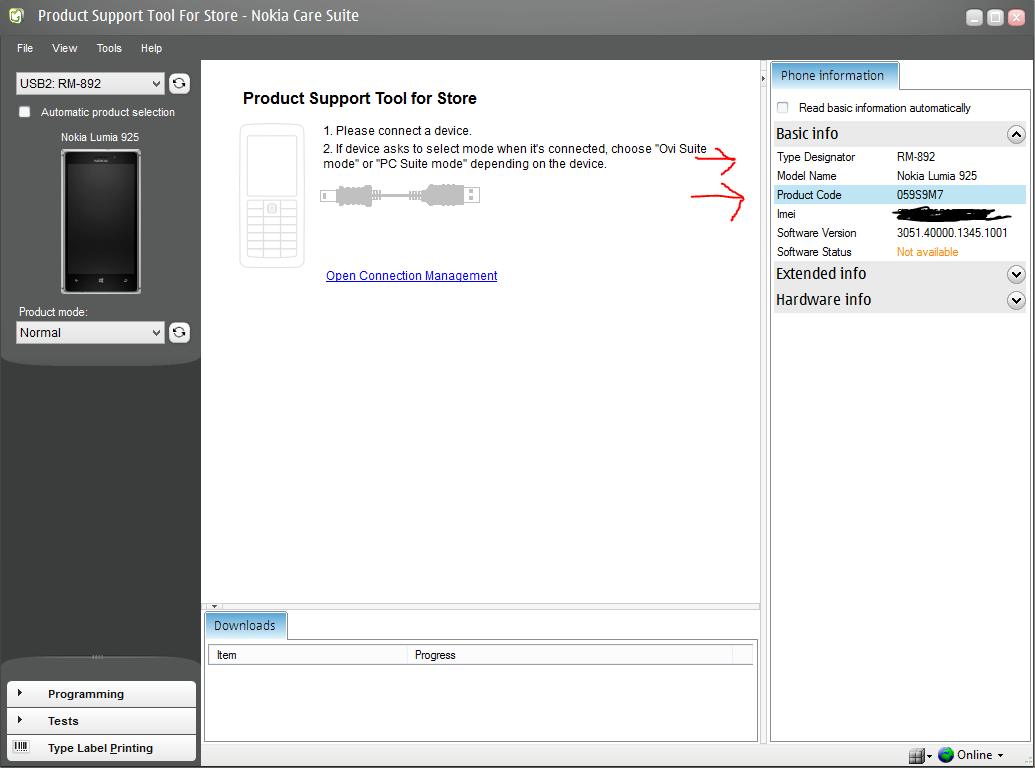Click the Online globe icon
Viewport: 1035px width, 768px height.
point(946,755)
